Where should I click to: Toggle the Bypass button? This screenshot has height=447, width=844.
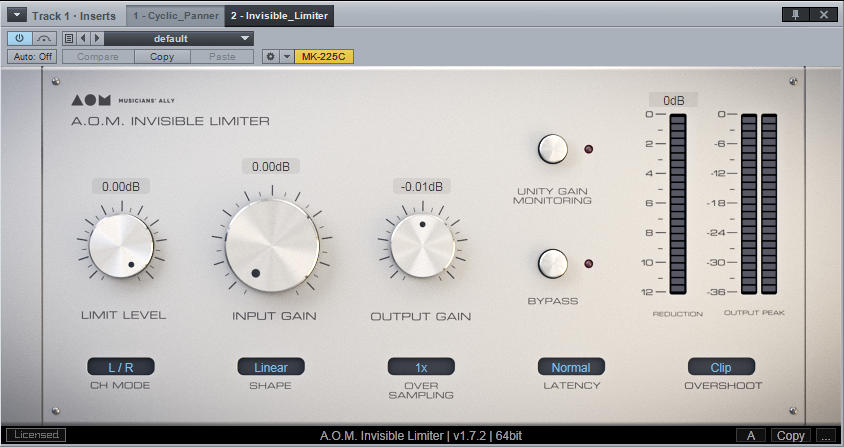pyautogui.click(x=553, y=264)
